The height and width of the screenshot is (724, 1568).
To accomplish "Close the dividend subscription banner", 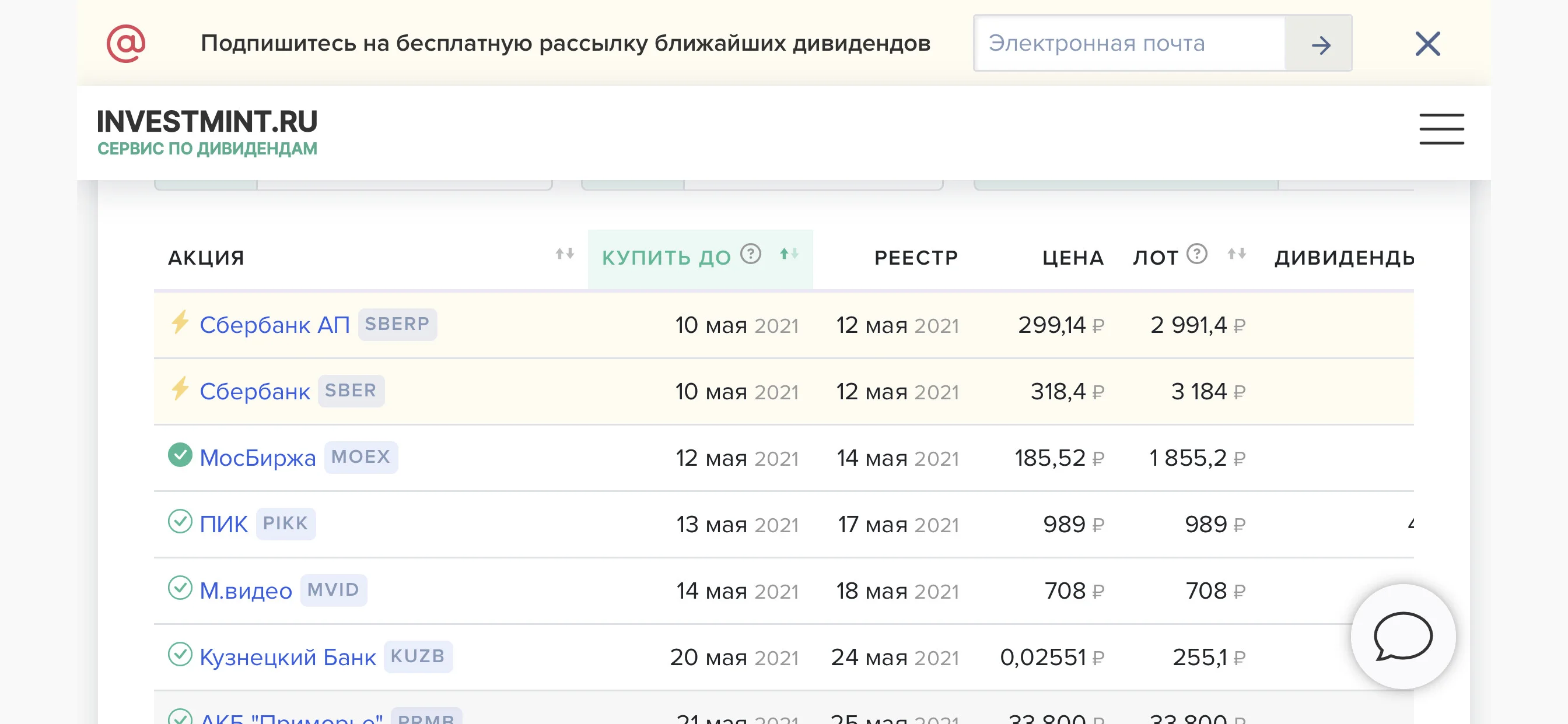I will point(1427,44).
